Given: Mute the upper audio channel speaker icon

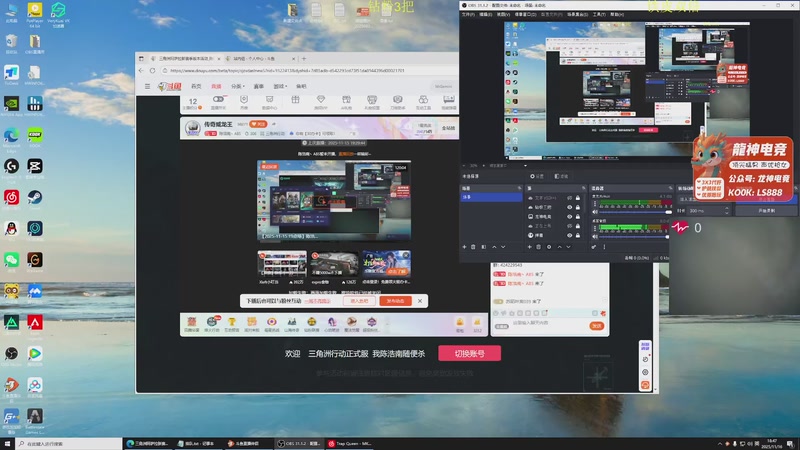Looking at the screenshot, I should tap(595, 212).
